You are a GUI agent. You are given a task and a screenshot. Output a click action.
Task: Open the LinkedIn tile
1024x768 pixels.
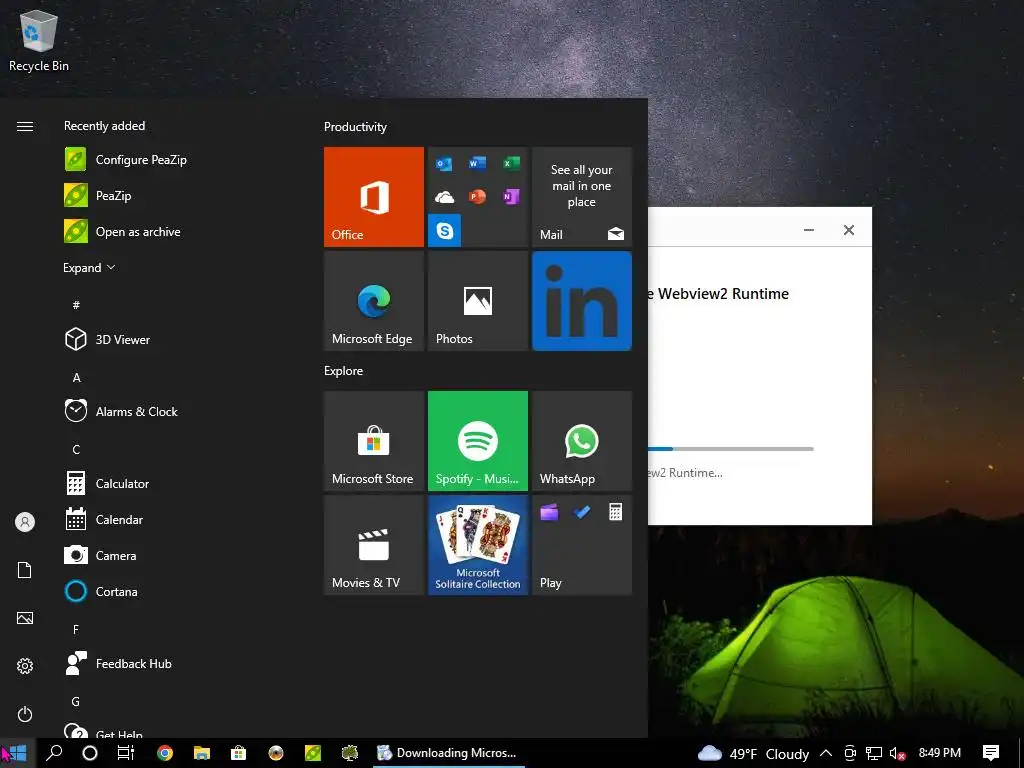pos(582,301)
